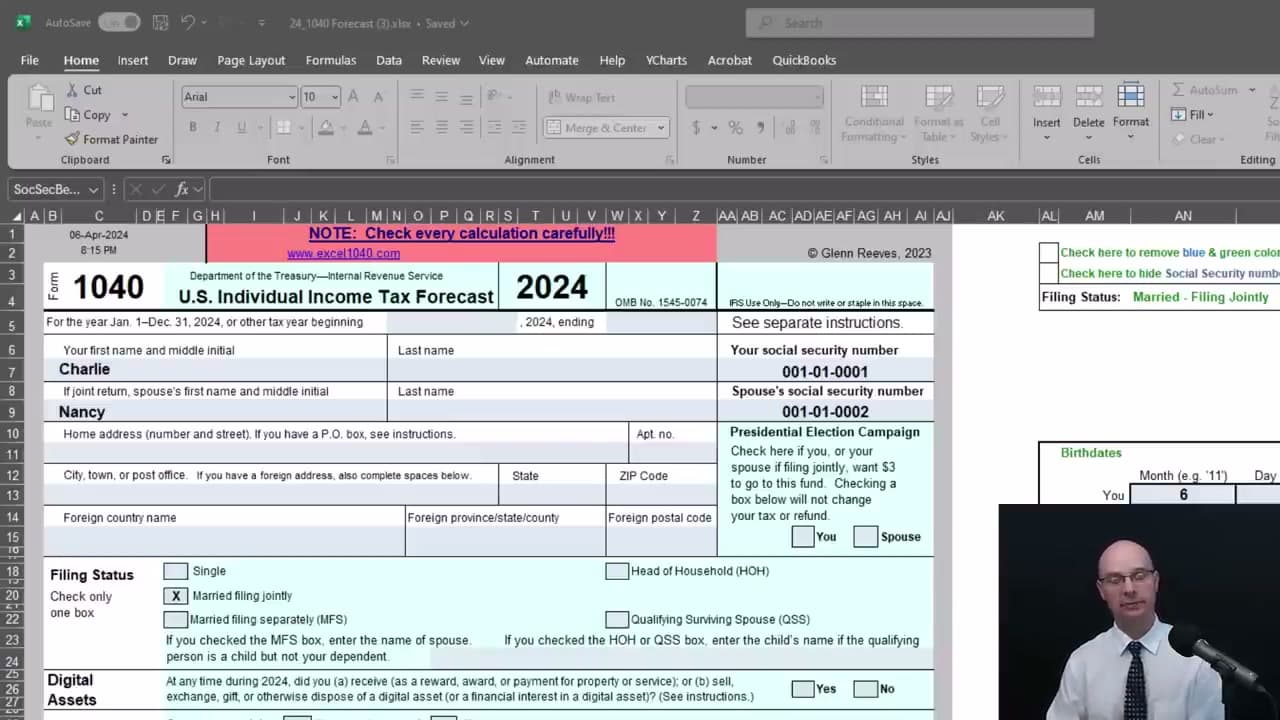Check Digital Assets Yes box

click(x=802, y=689)
